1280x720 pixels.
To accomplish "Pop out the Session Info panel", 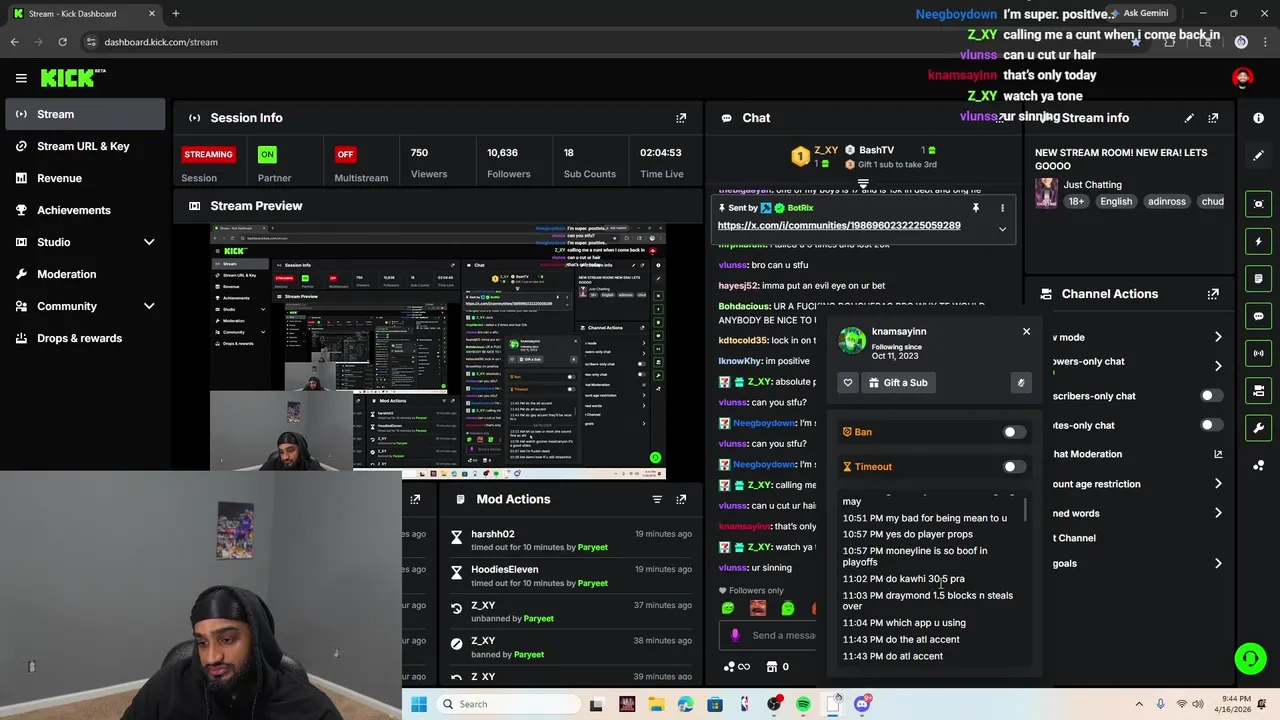I will point(681,118).
